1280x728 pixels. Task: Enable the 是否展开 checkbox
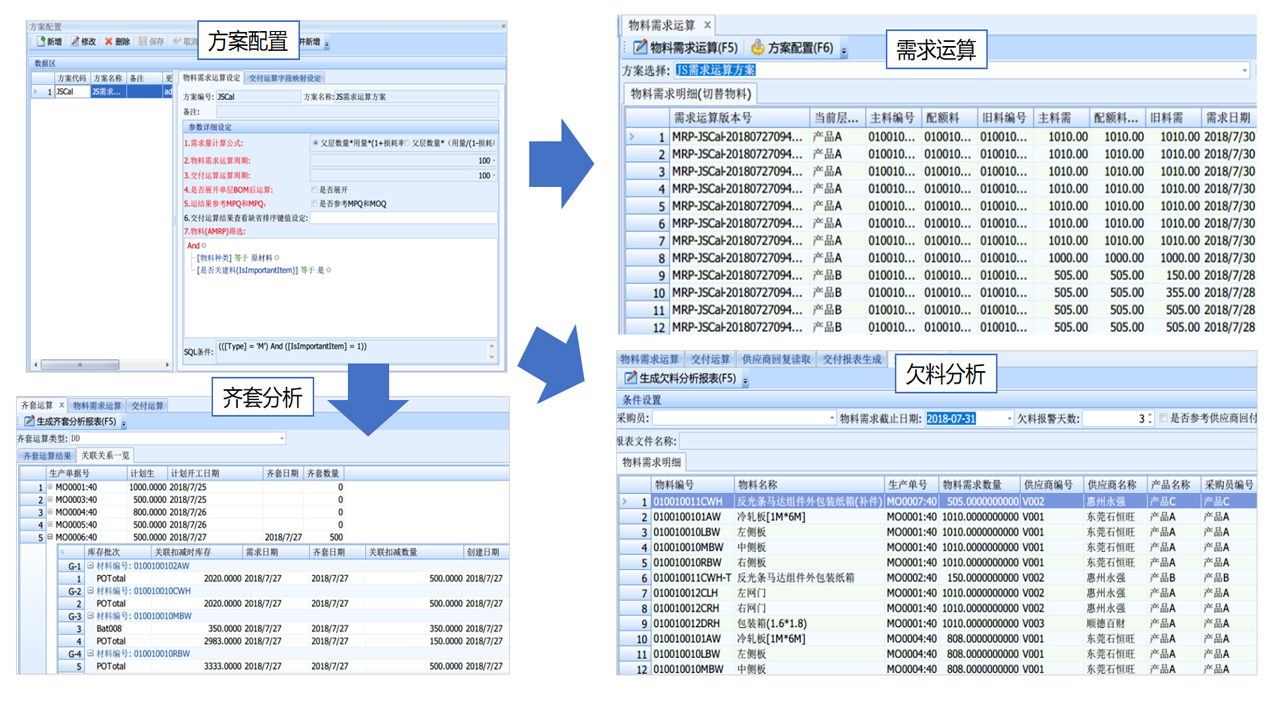click(314, 189)
